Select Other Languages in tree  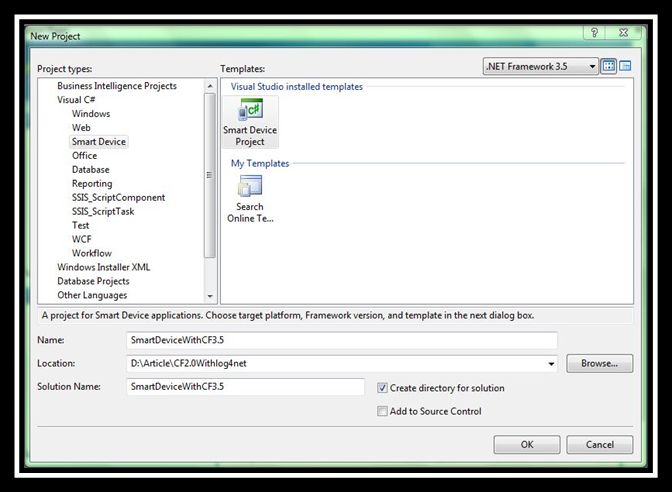(x=92, y=295)
